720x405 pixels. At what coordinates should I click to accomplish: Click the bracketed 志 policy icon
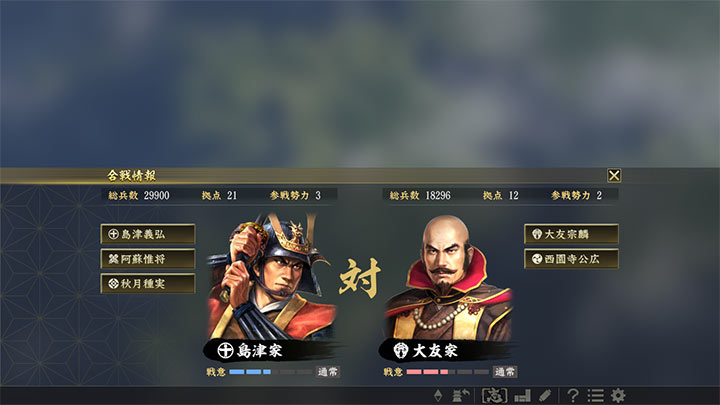(494, 395)
